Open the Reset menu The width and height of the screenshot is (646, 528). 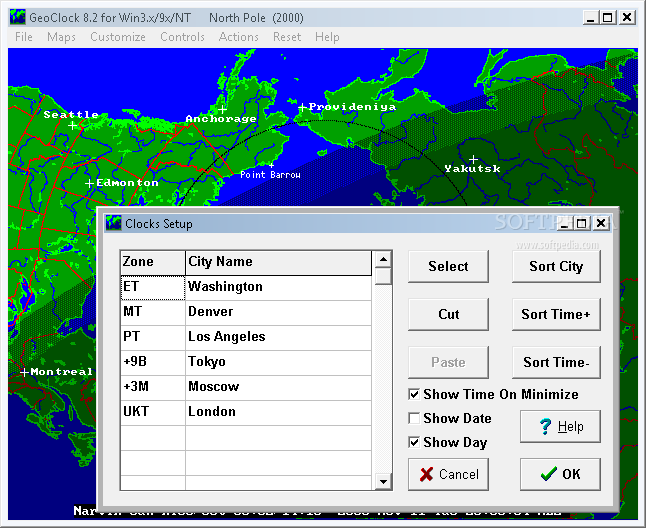pos(287,37)
